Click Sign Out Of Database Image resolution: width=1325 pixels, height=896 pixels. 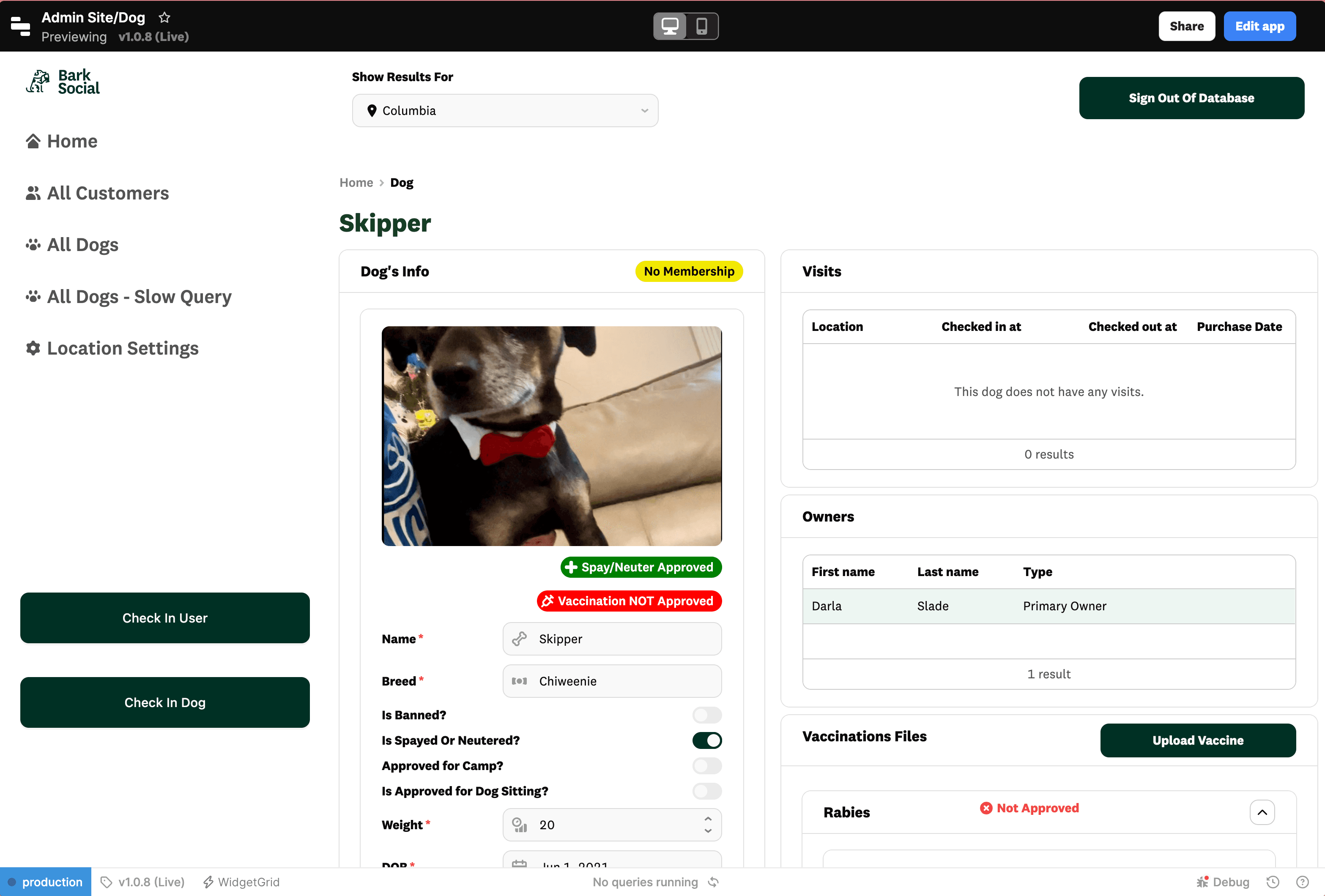(1191, 98)
